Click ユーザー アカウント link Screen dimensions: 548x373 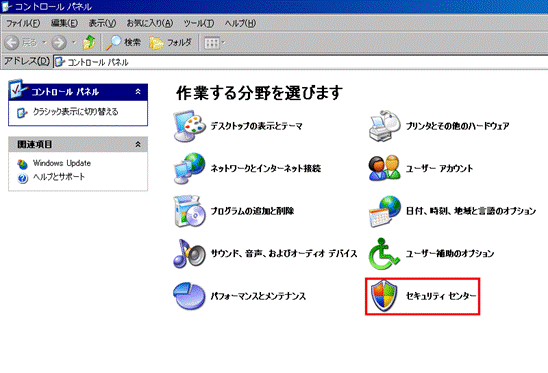click(x=439, y=168)
